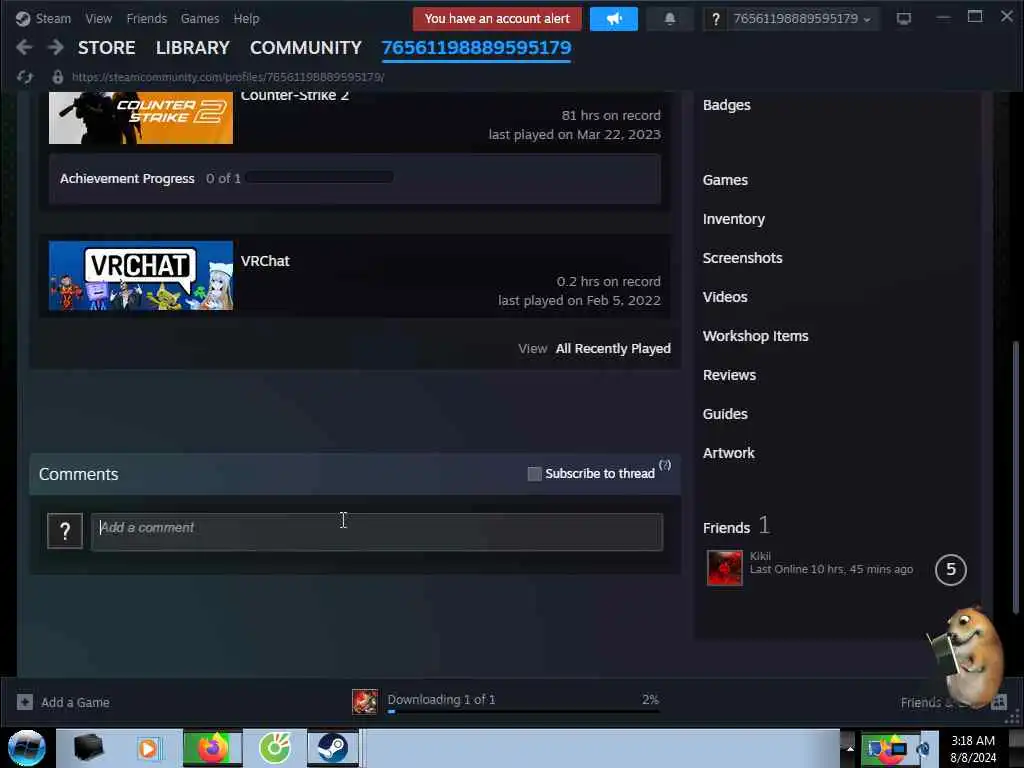The width and height of the screenshot is (1024, 768).
Task: Open the Windows Start orb
Action: click(x=27, y=748)
